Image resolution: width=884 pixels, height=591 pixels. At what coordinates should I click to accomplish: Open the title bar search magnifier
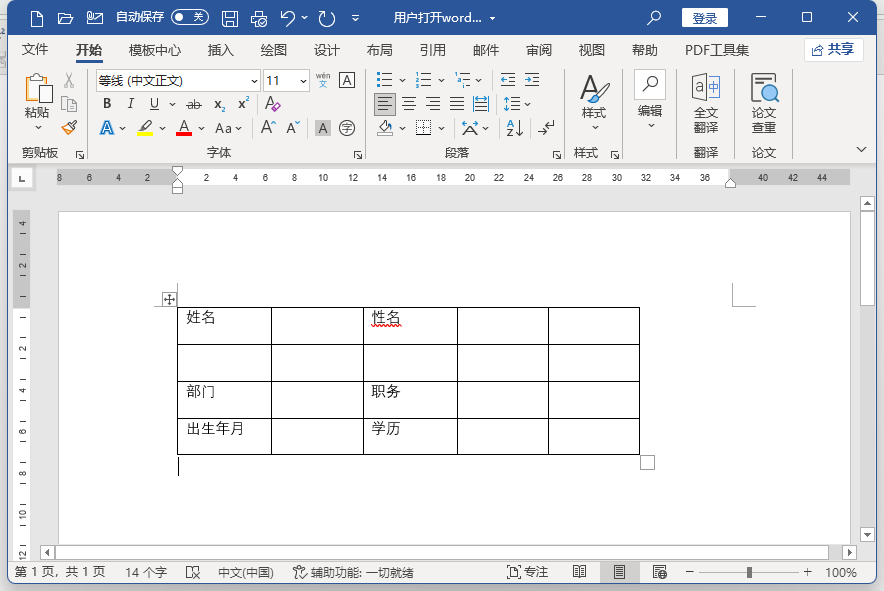[654, 17]
